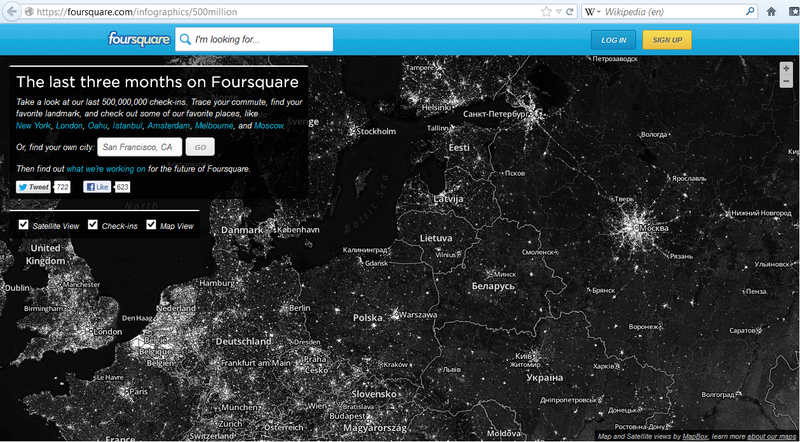This screenshot has height=442, width=800.
Task: Click the SIGN UP button
Action: pos(667,40)
